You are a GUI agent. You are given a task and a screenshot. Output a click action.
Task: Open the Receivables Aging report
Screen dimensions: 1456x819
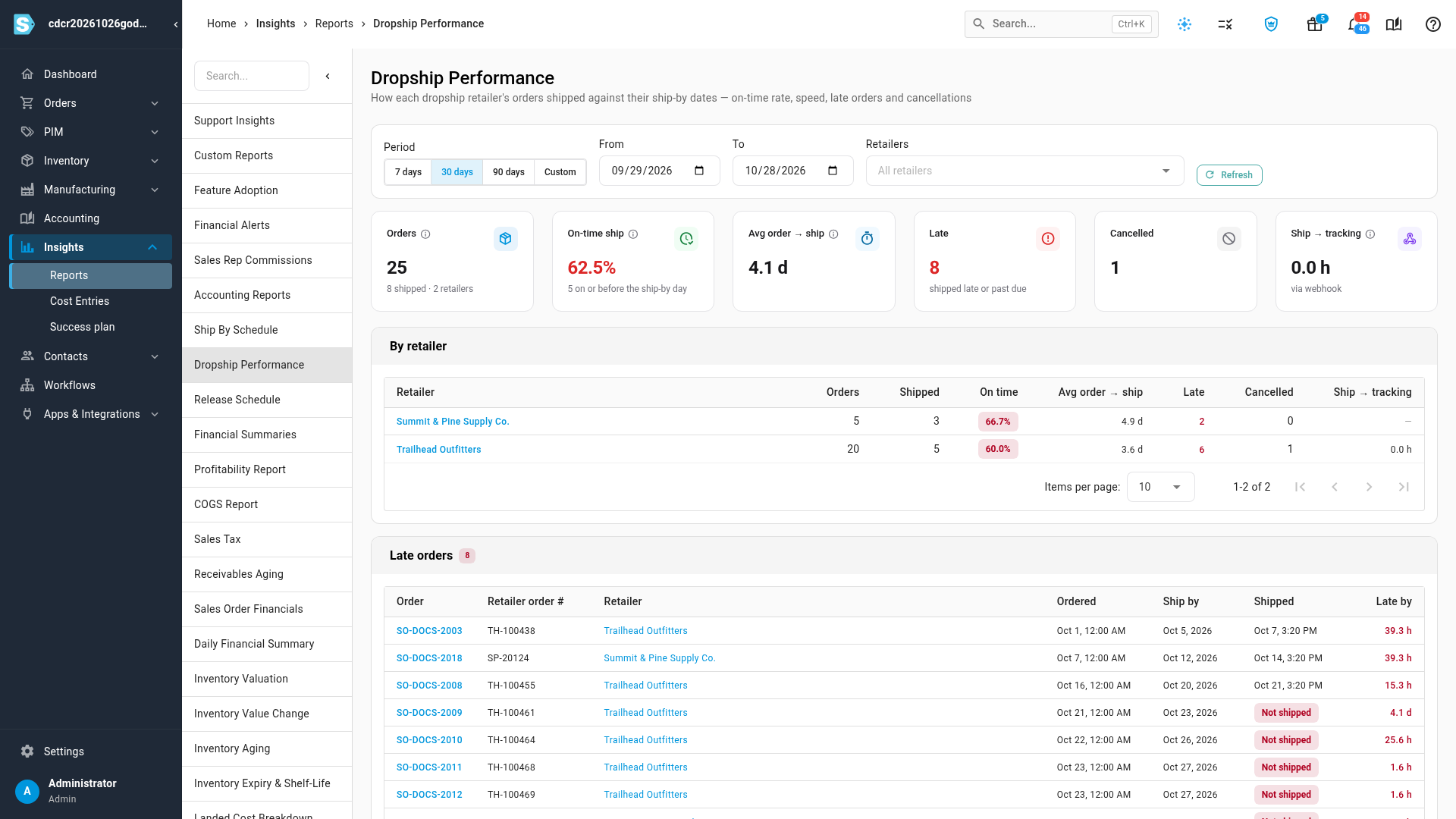pos(267,574)
